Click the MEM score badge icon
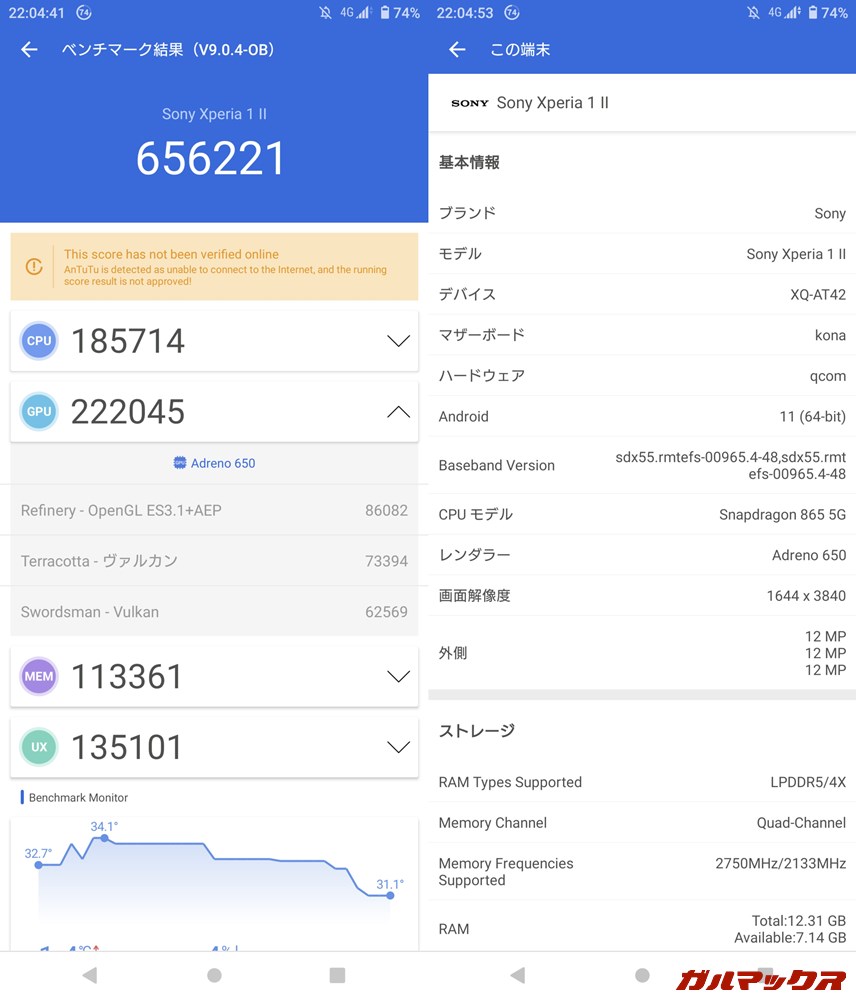 click(38, 676)
